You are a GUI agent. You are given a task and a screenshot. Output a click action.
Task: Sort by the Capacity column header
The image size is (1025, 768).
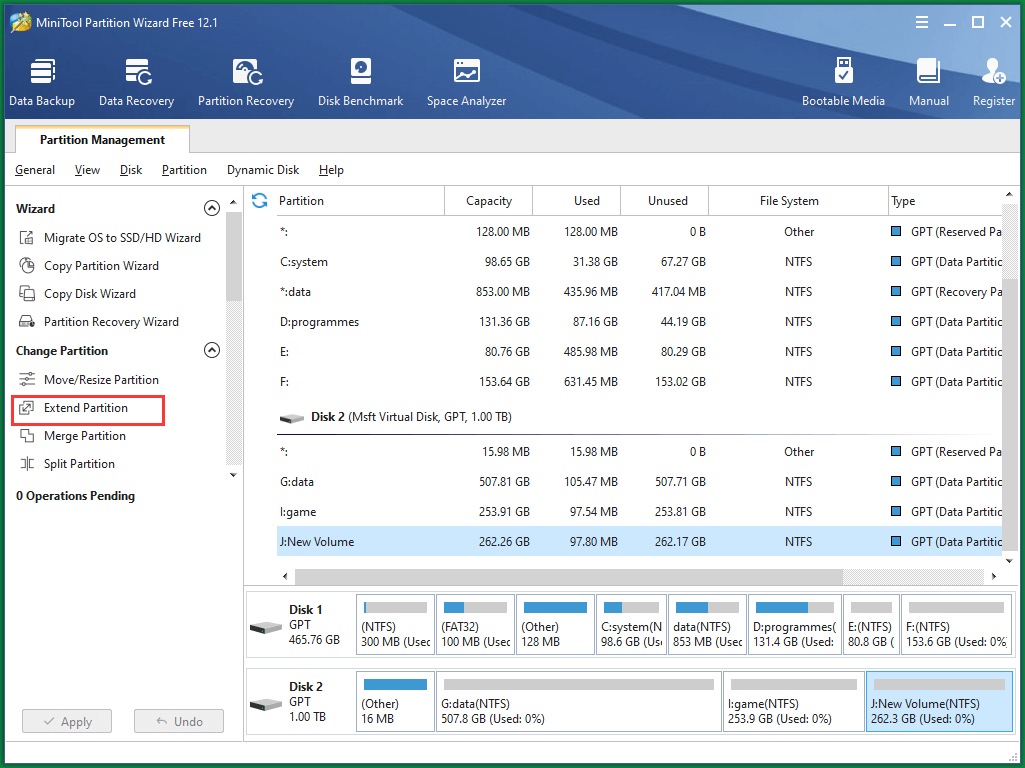pyautogui.click(x=488, y=201)
